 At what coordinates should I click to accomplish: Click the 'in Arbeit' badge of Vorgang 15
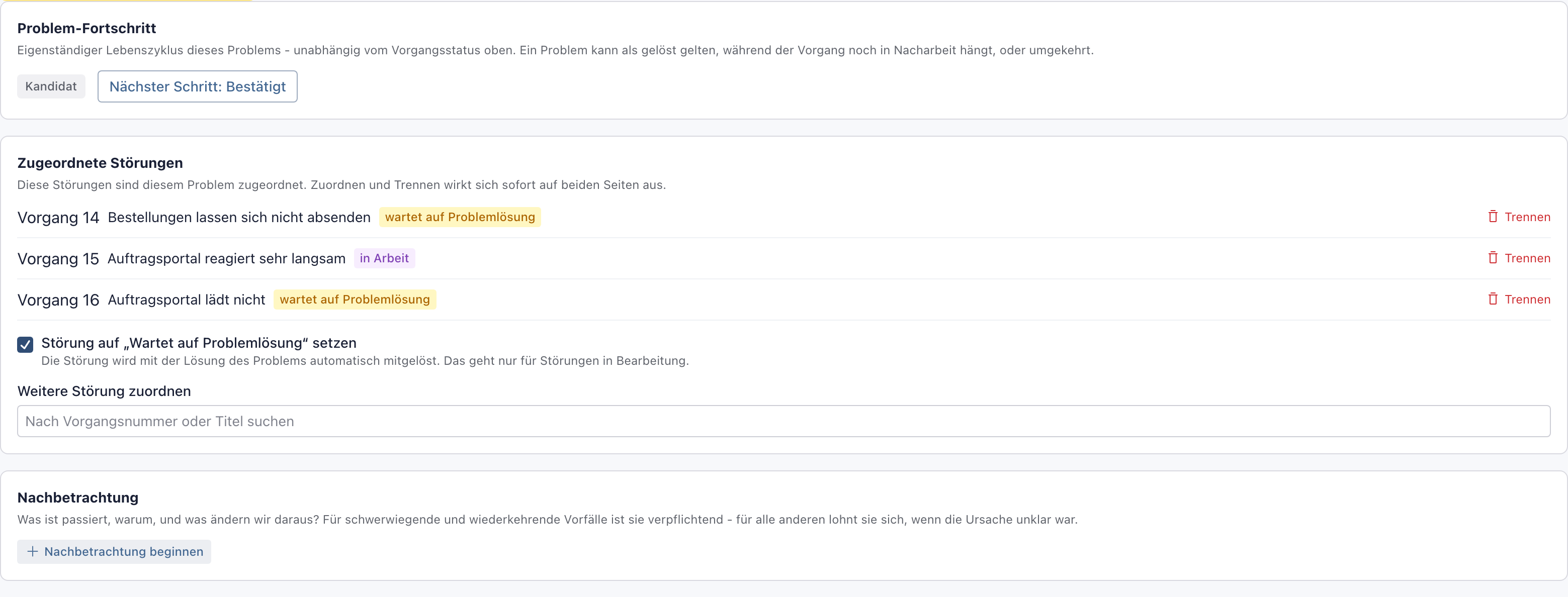coord(384,259)
